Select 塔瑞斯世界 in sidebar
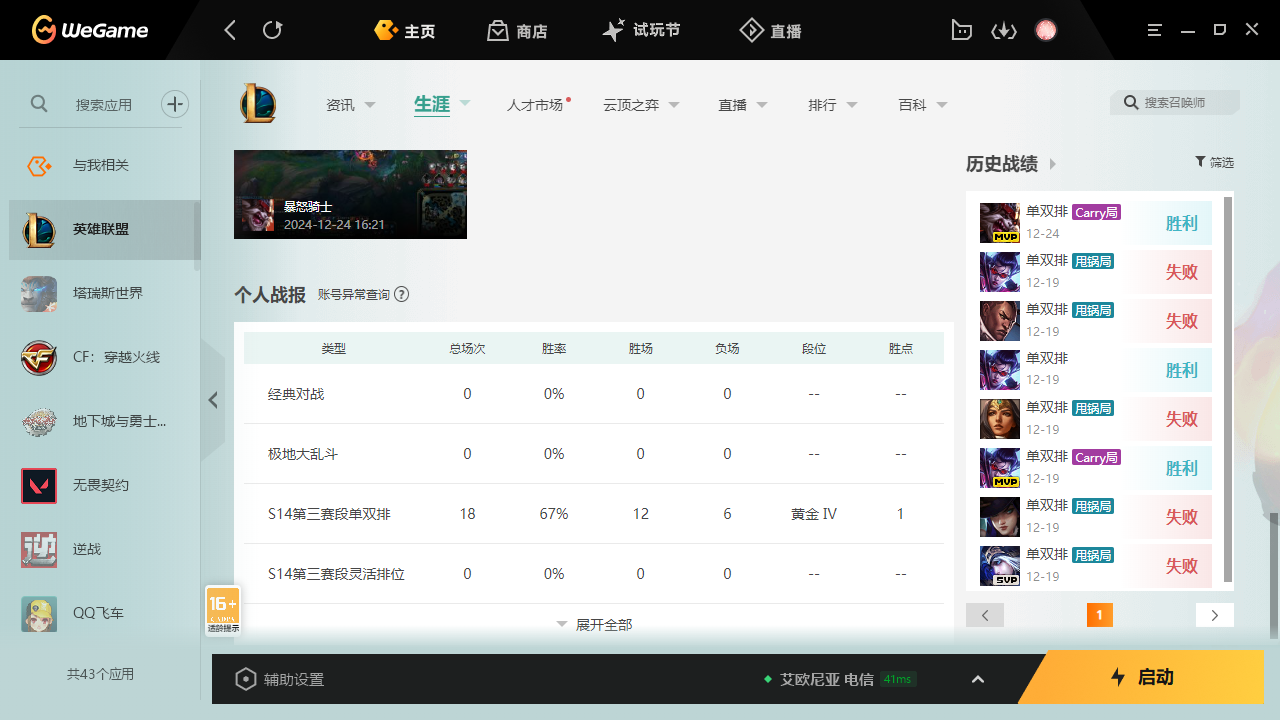Viewport: 1280px width, 720px height. point(105,293)
